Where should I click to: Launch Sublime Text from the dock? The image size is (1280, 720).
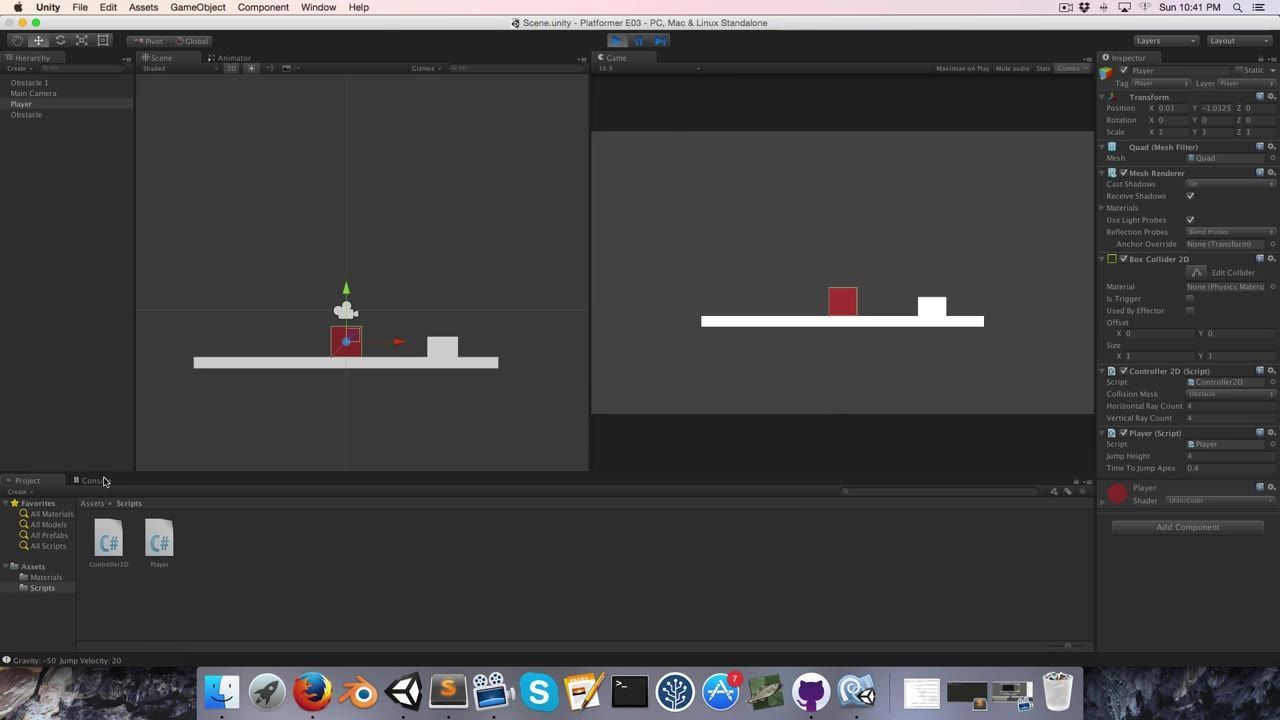pyautogui.click(x=448, y=691)
